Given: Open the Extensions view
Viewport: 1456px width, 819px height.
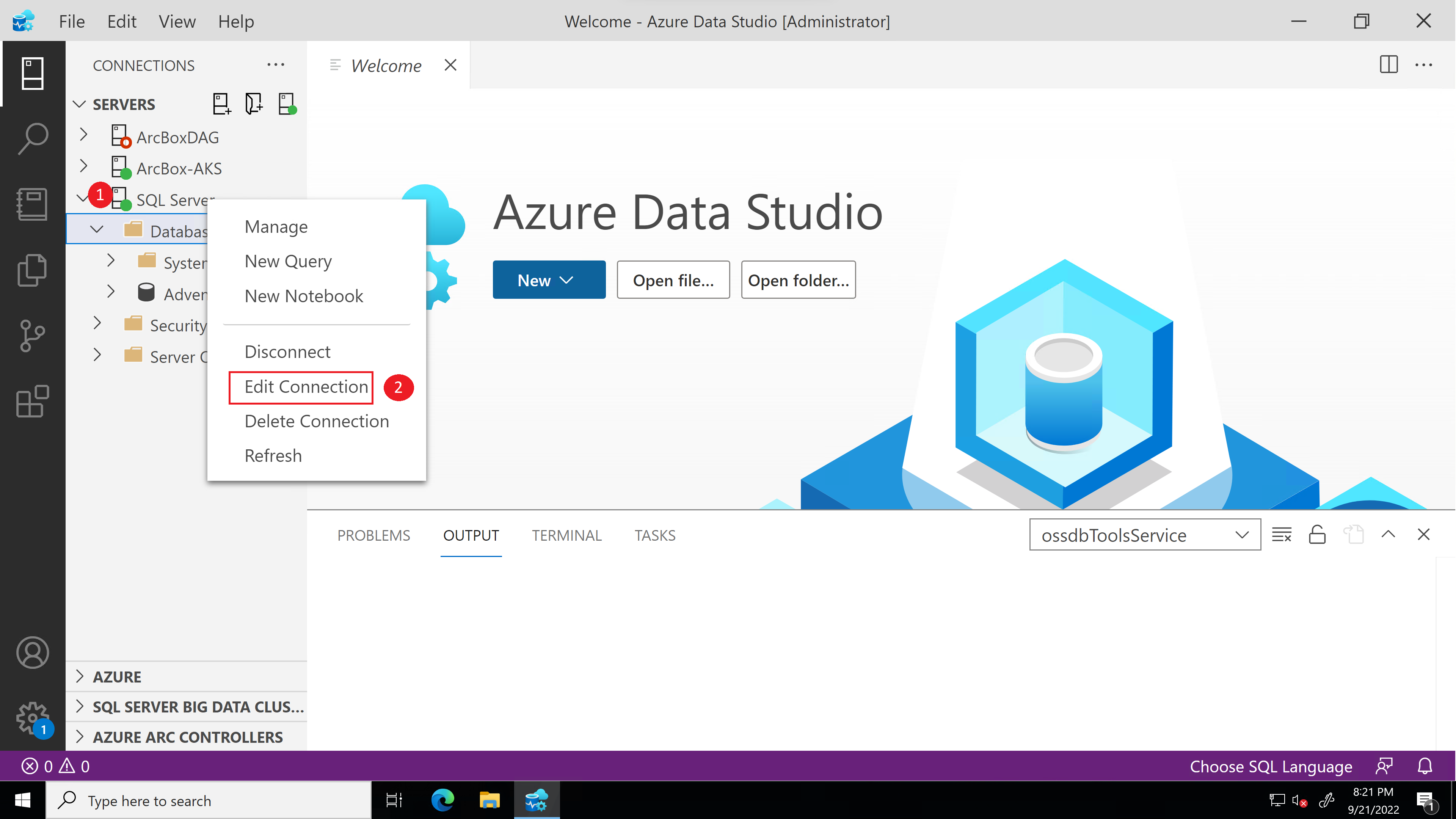Looking at the screenshot, I should (x=32, y=401).
